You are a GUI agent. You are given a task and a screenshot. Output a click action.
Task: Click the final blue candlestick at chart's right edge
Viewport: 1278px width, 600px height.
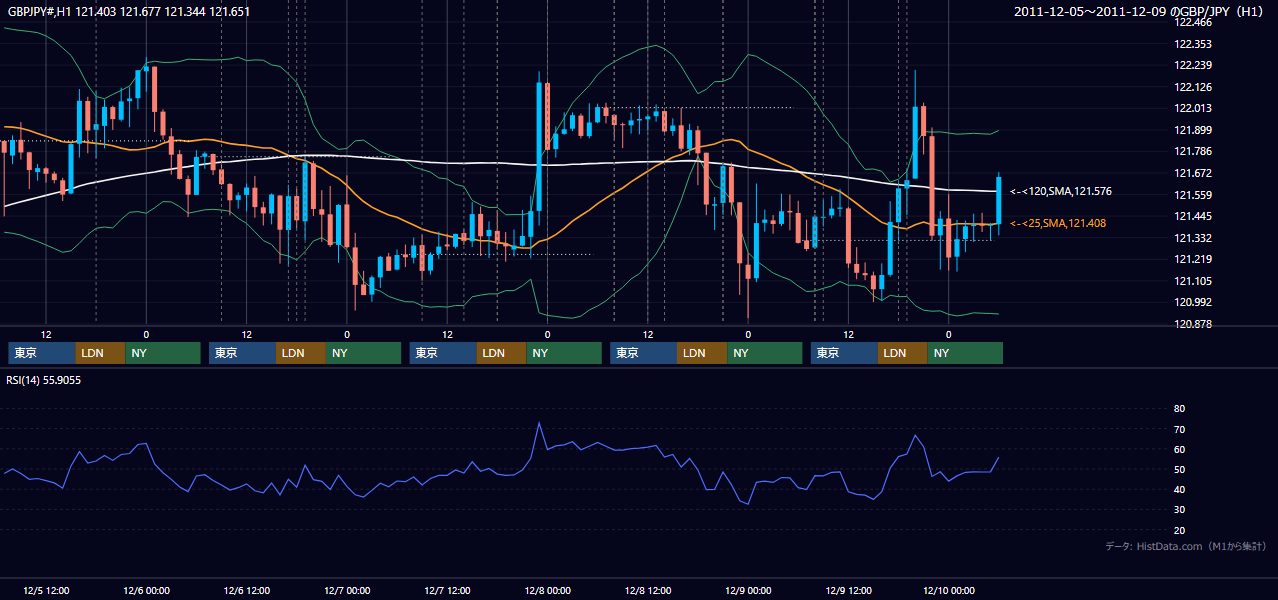[x=998, y=200]
